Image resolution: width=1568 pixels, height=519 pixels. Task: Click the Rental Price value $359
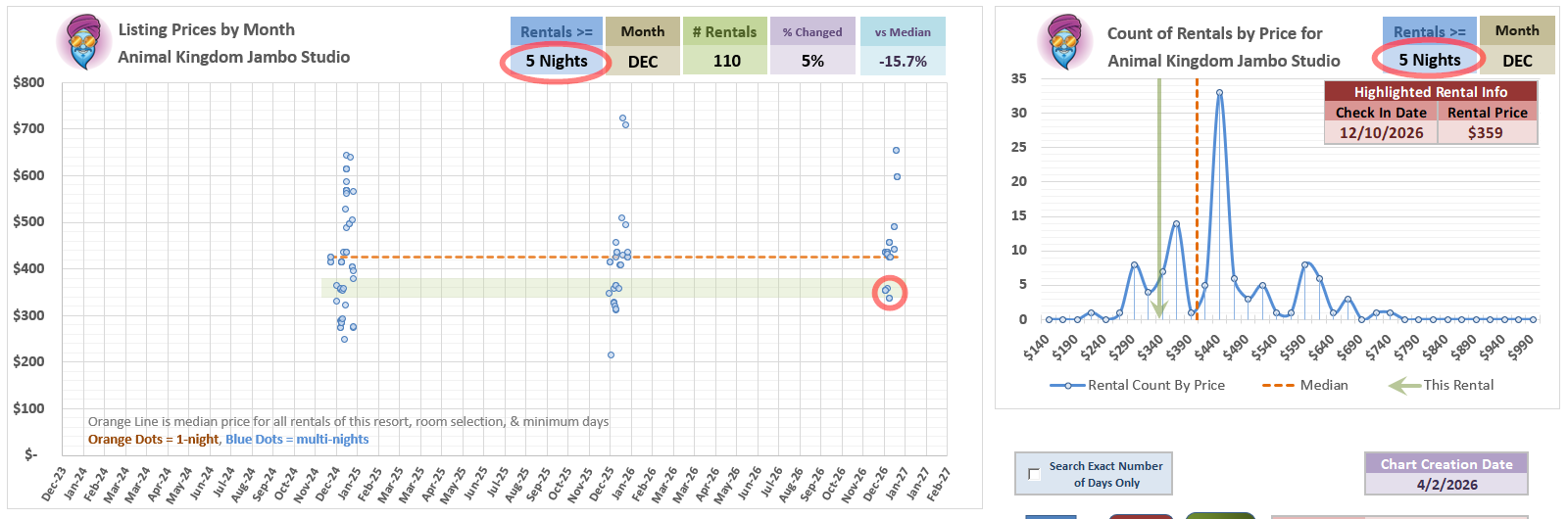pyautogui.click(x=1486, y=132)
